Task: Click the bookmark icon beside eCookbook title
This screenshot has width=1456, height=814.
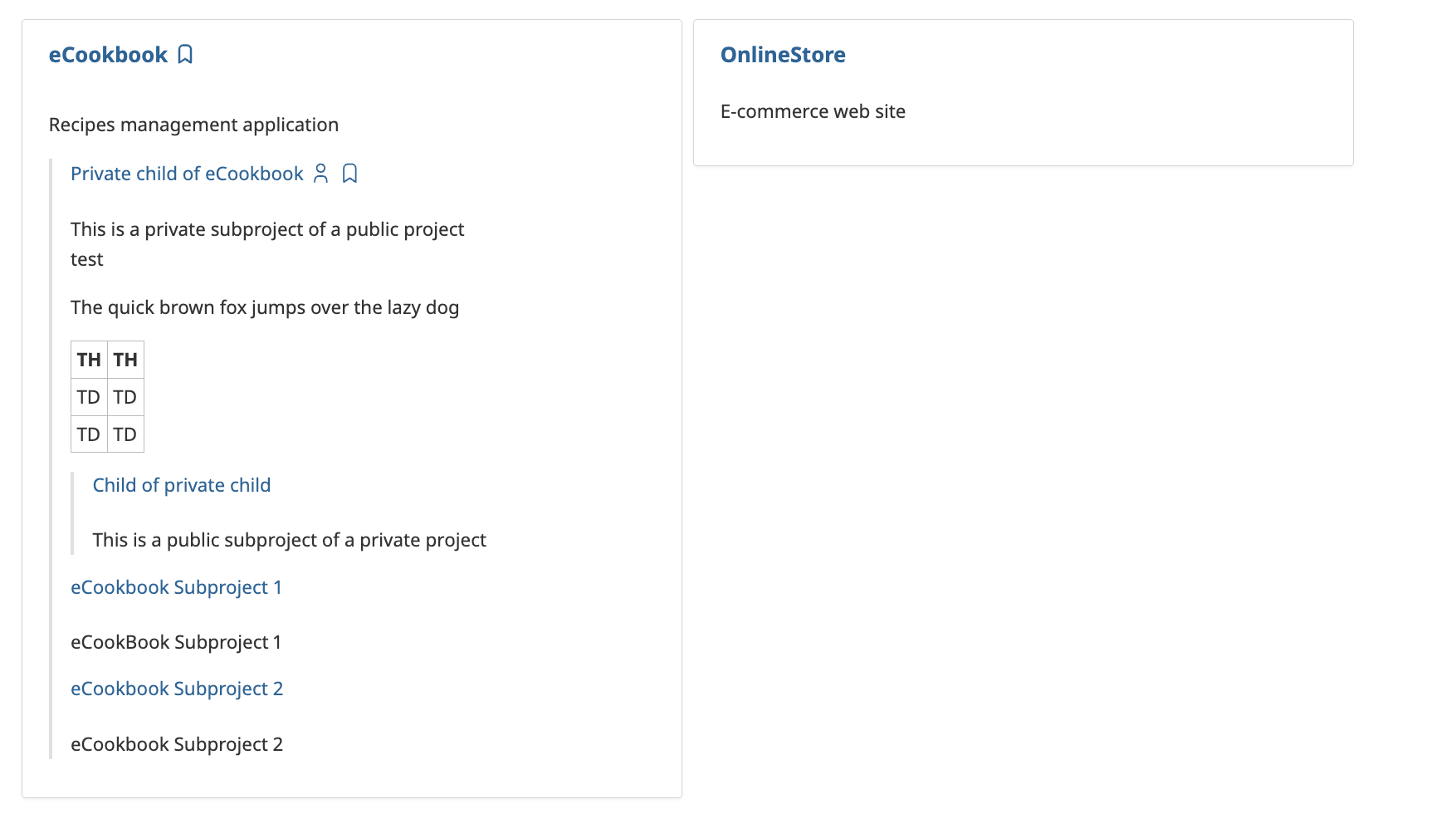Action: tap(185, 55)
